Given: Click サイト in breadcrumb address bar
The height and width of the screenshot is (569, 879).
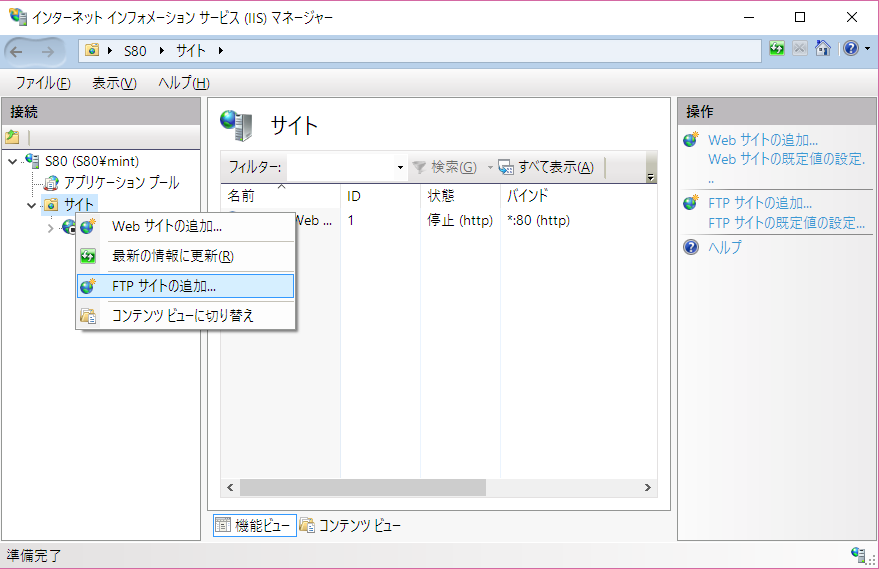Looking at the screenshot, I should pos(191,51).
